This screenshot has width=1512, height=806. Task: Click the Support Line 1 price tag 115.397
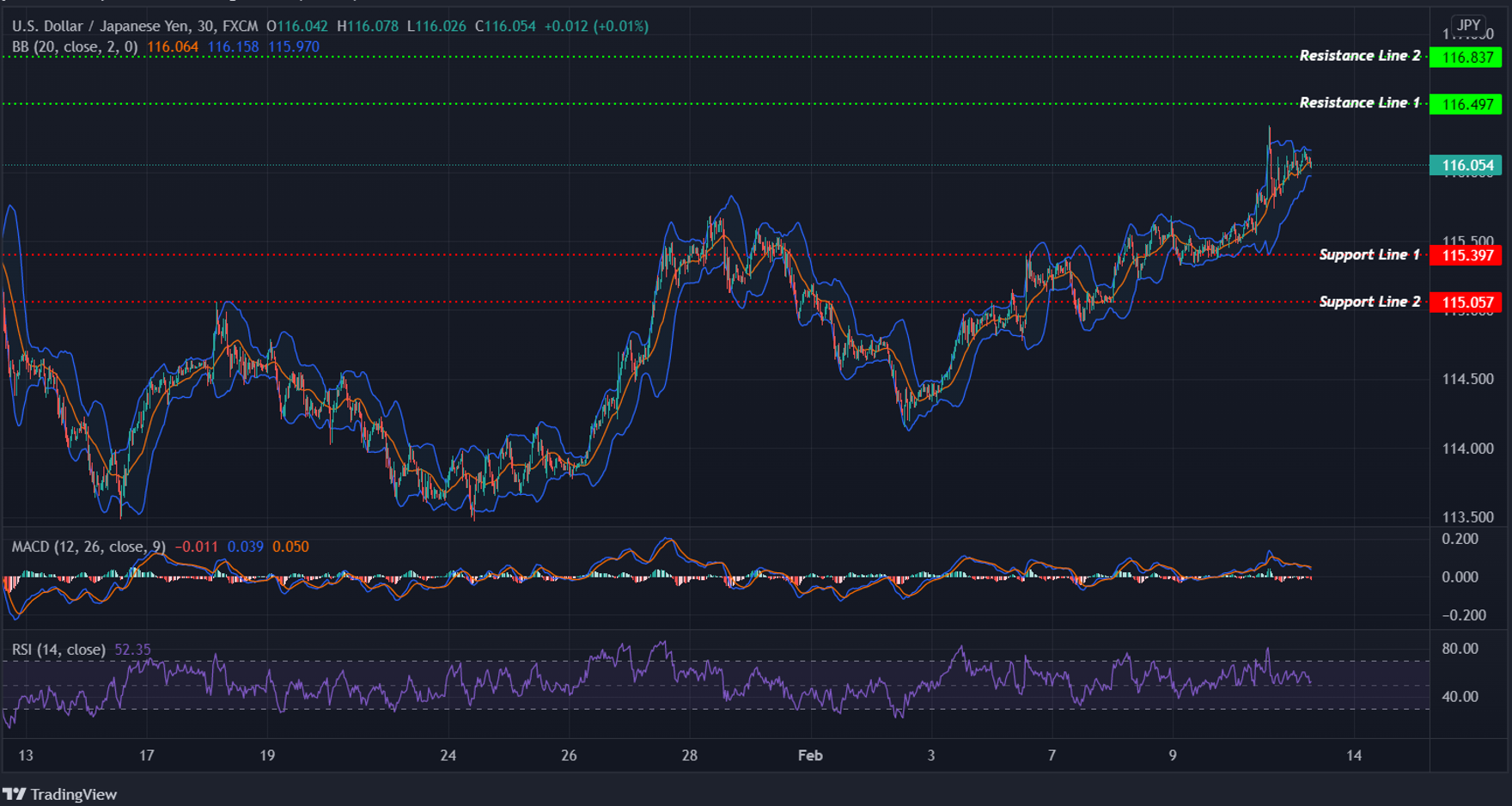tap(1466, 255)
